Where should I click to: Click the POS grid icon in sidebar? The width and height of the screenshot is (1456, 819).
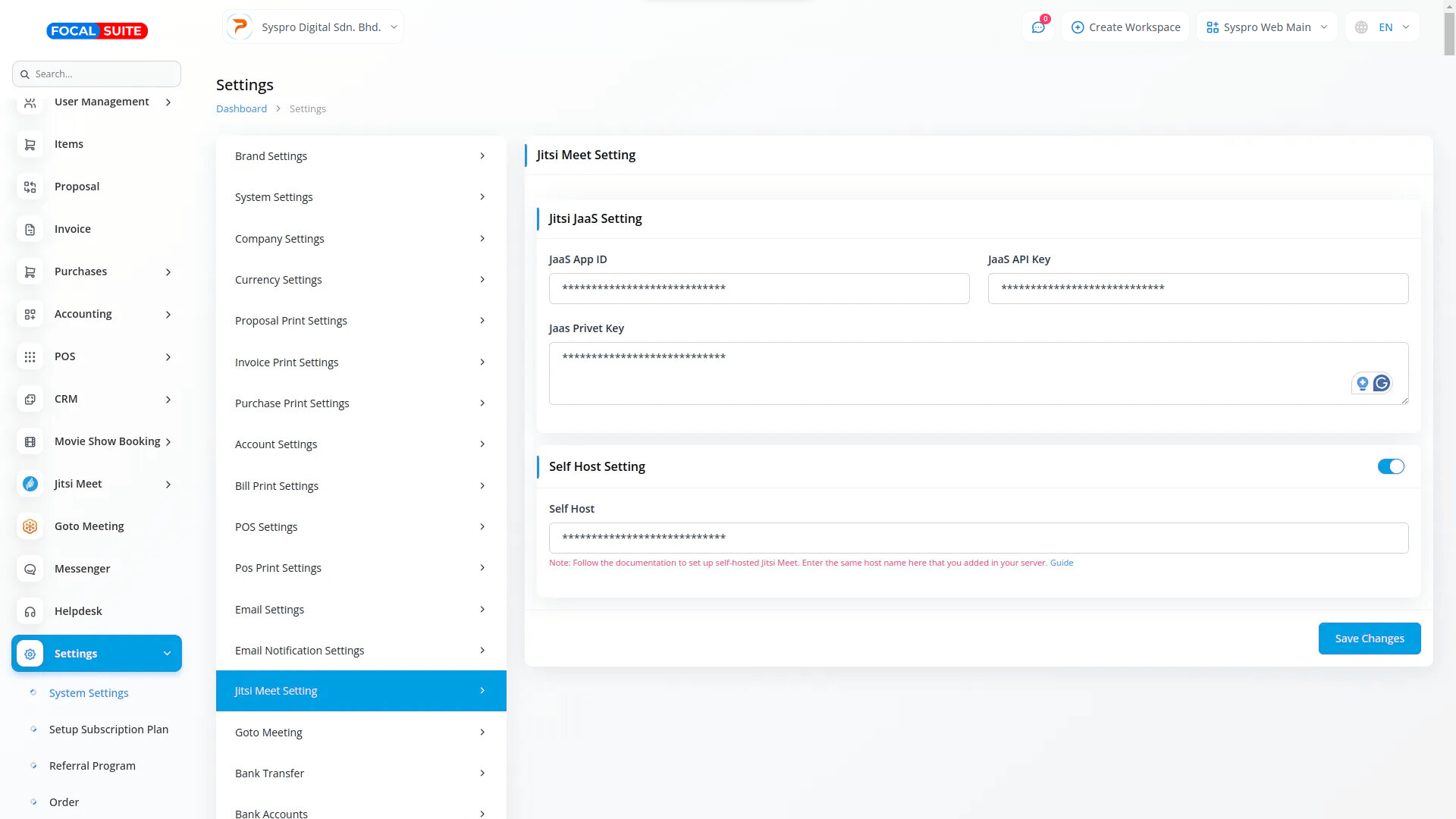(x=30, y=356)
